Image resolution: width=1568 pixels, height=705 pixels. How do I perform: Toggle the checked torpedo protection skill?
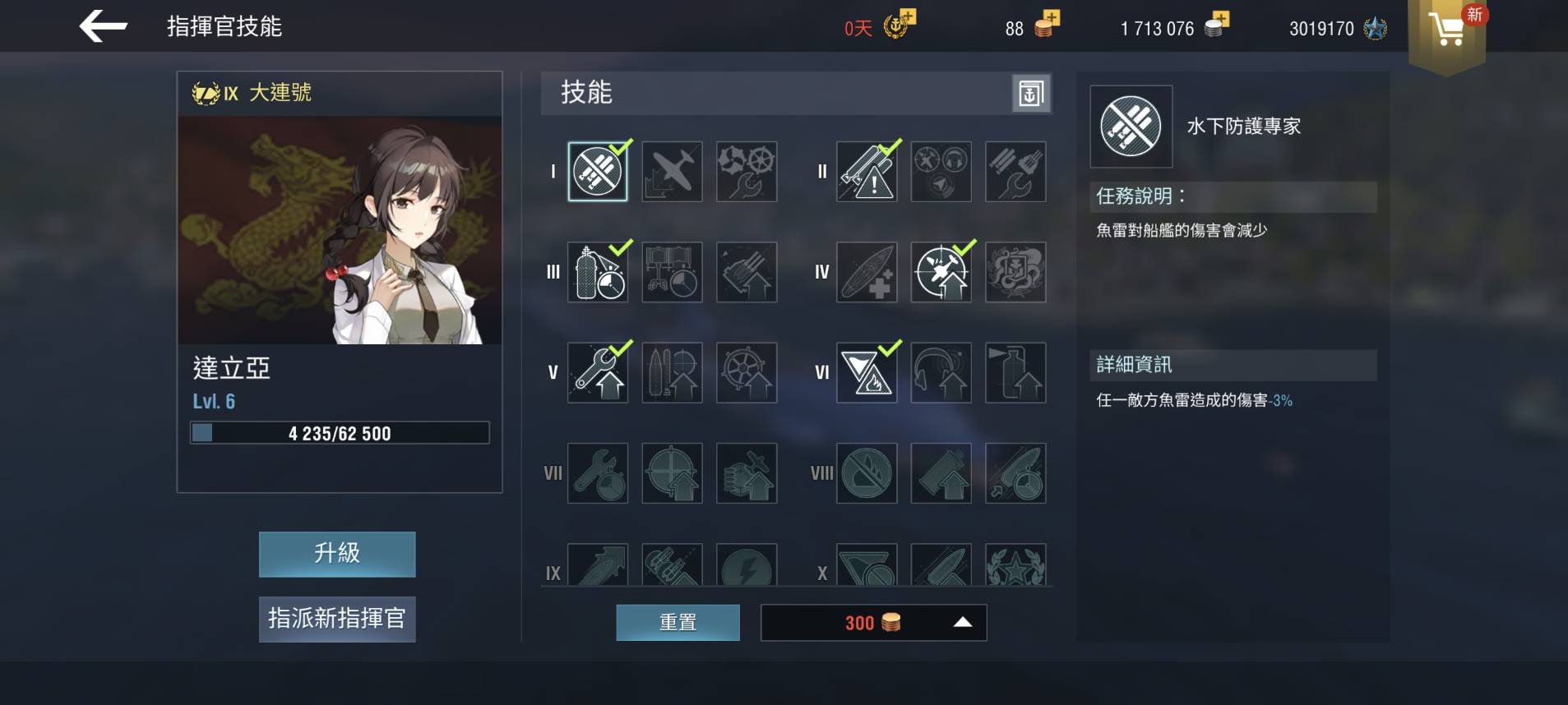click(x=598, y=171)
